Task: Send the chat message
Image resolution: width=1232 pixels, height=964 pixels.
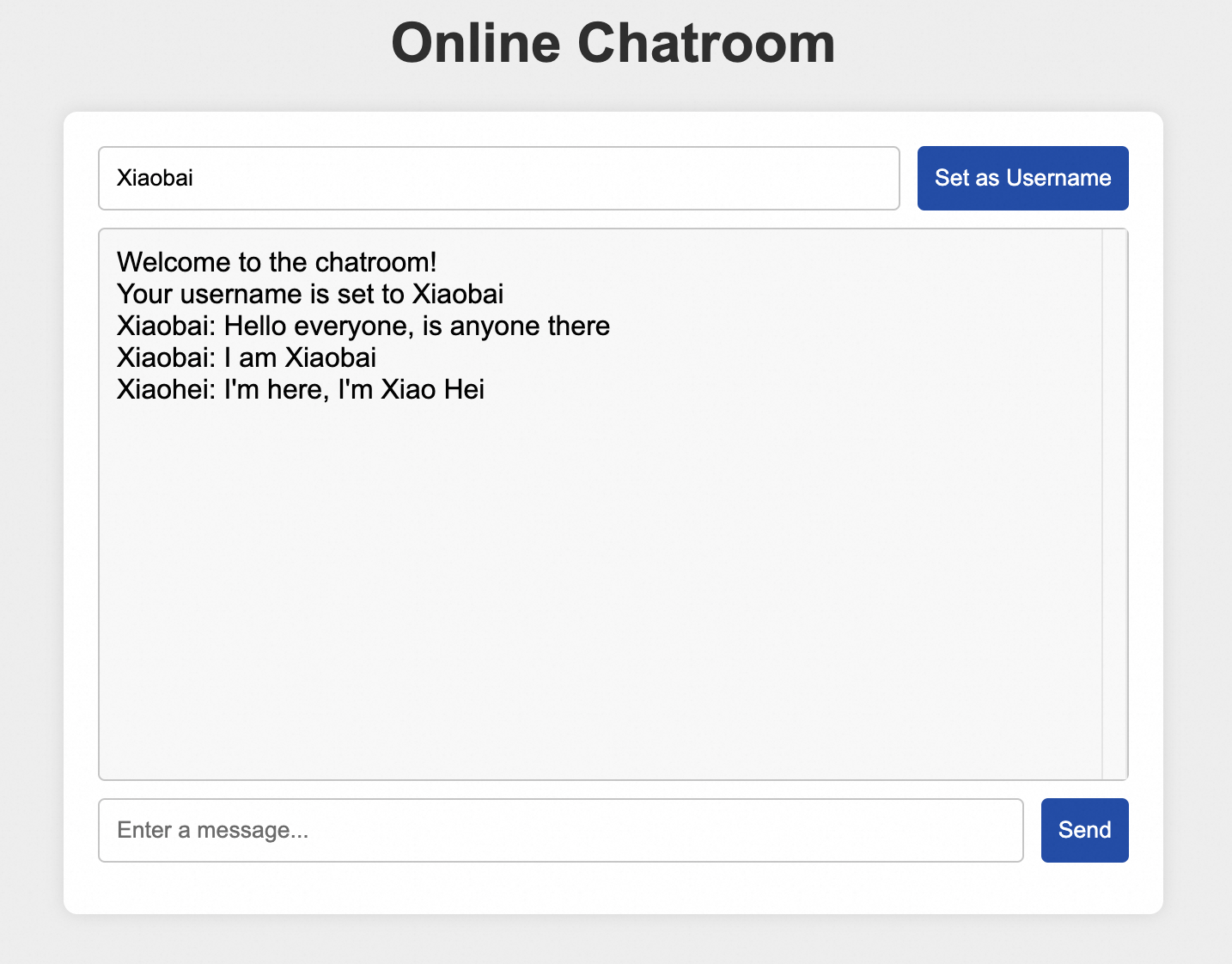Action: click(x=1084, y=830)
